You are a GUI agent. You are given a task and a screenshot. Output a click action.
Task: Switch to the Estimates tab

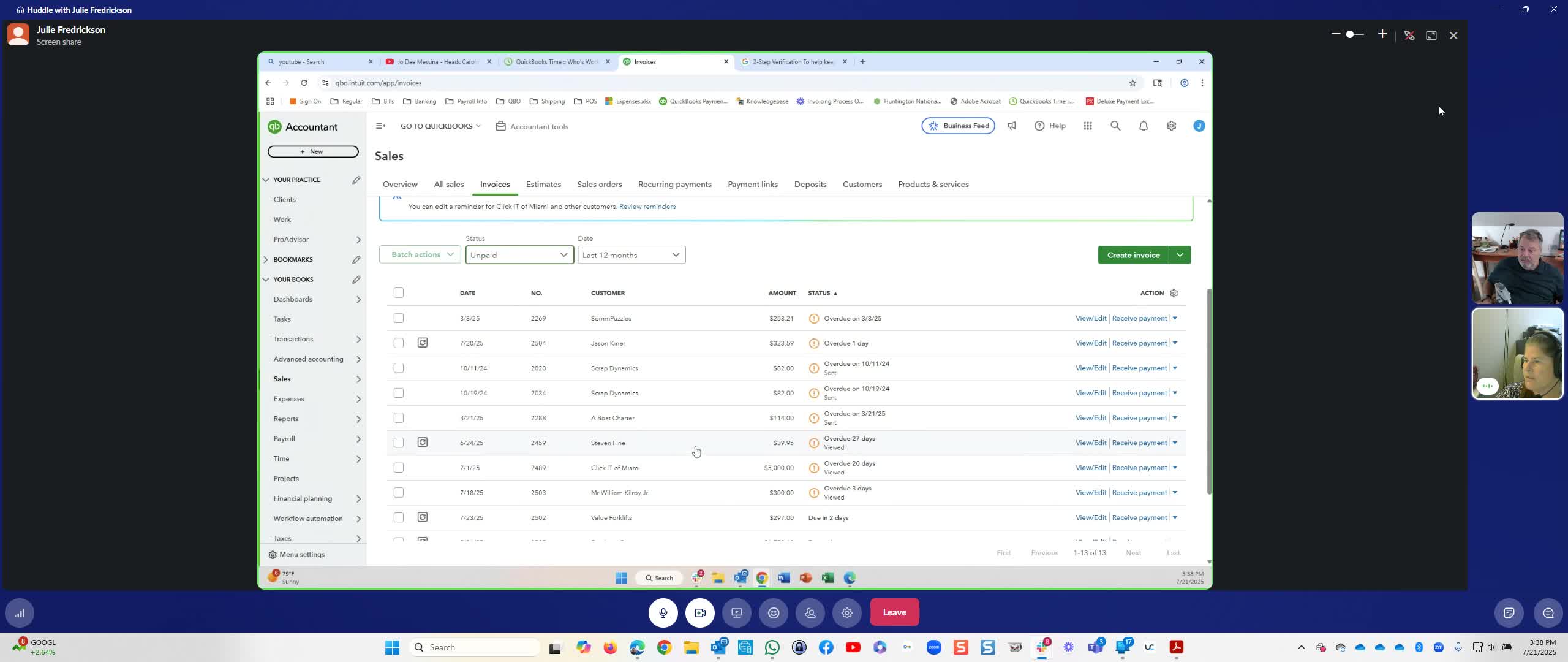click(543, 185)
